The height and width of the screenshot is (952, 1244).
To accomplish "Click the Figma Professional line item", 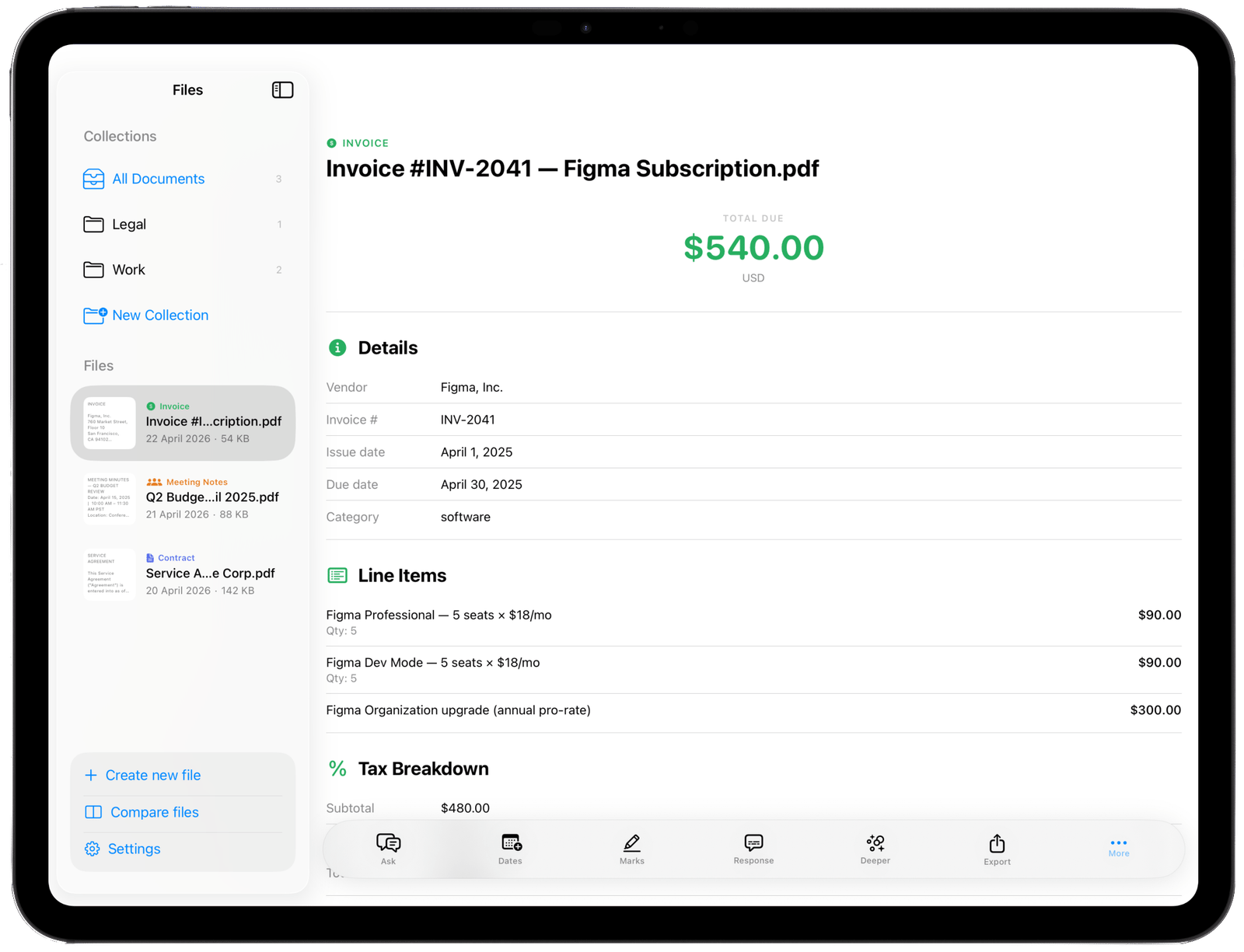I will click(x=753, y=622).
